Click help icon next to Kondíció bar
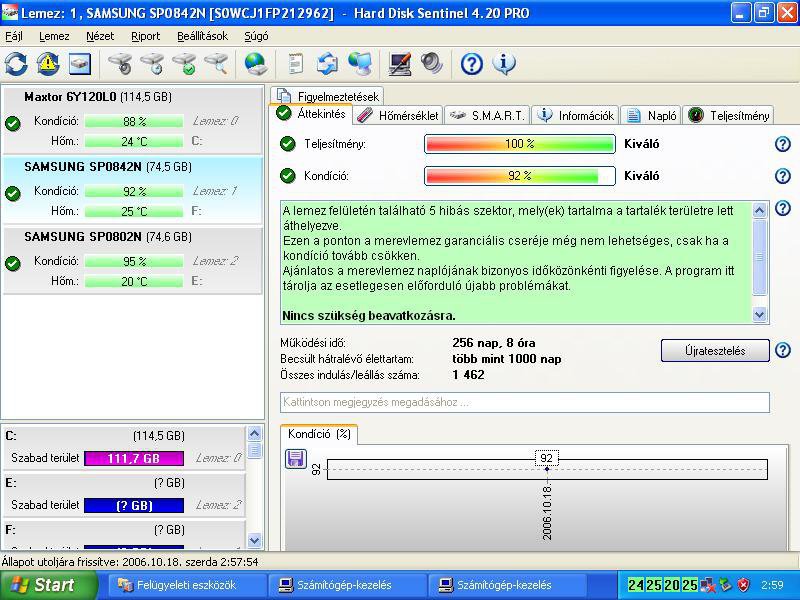The width and height of the screenshot is (800, 600). tap(783, 176)
